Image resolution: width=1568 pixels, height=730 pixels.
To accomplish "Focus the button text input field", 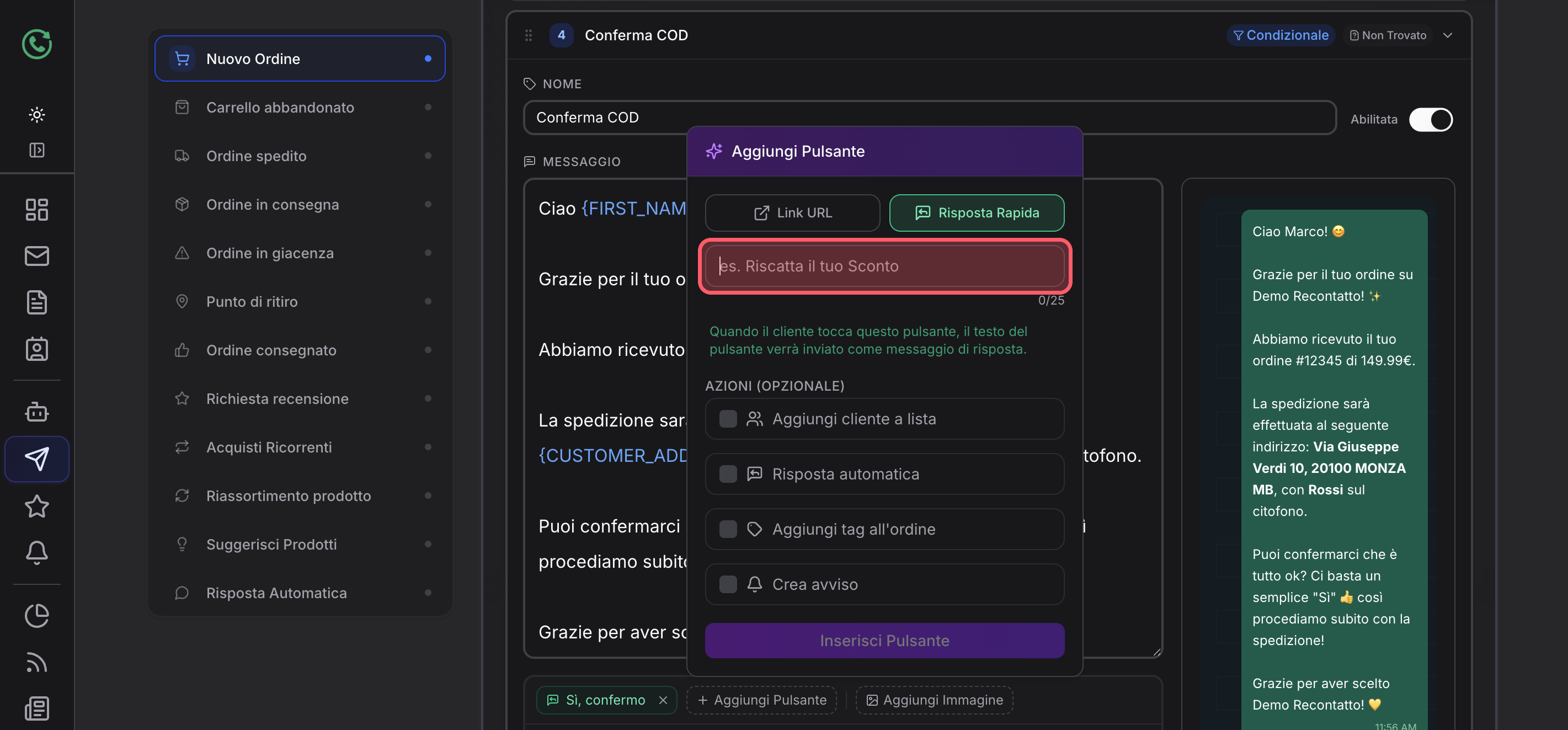I will [x=884, y=266].
